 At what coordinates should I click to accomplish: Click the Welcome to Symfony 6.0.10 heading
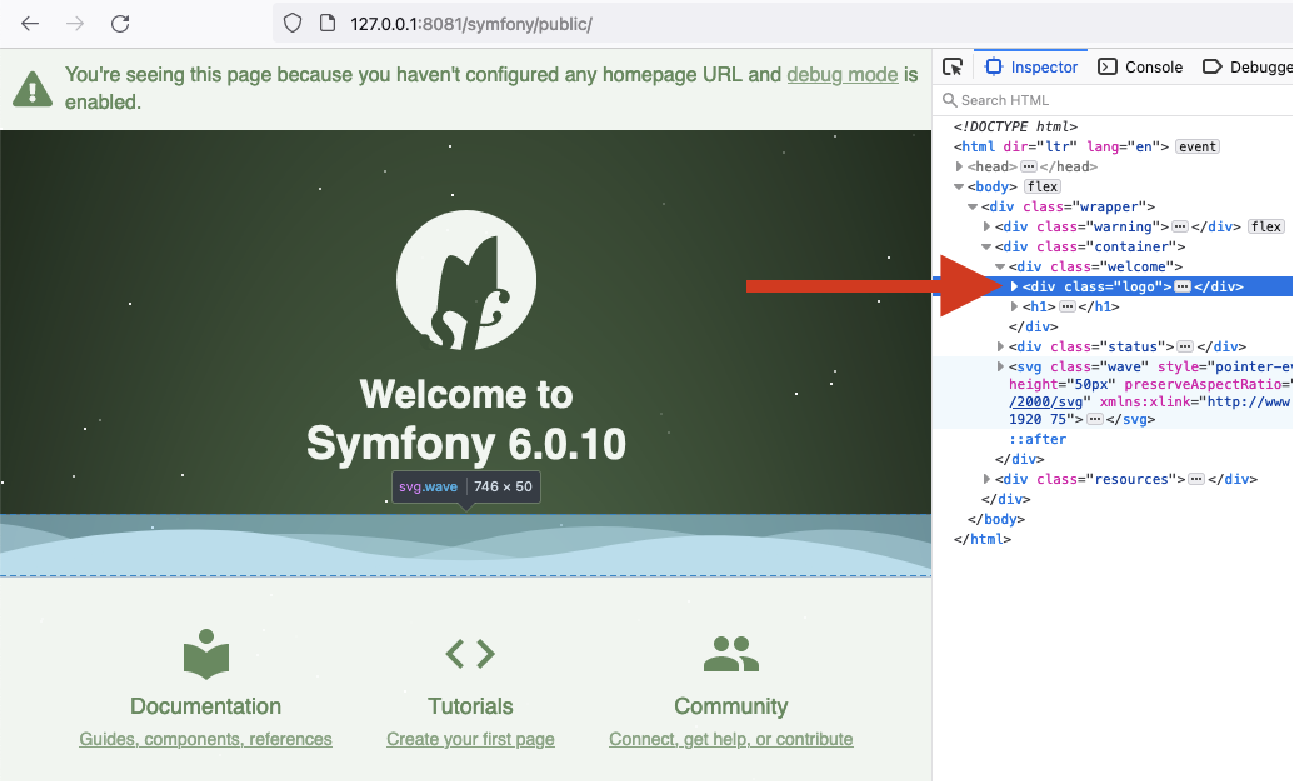click(466, 419)
